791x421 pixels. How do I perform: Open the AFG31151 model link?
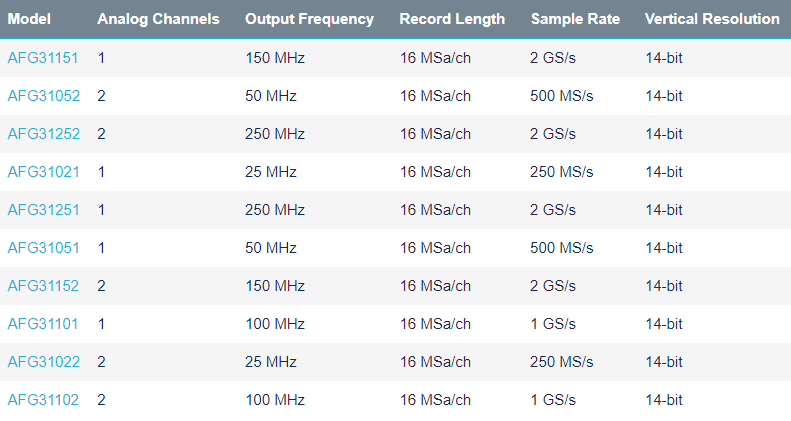coord(43,58)
